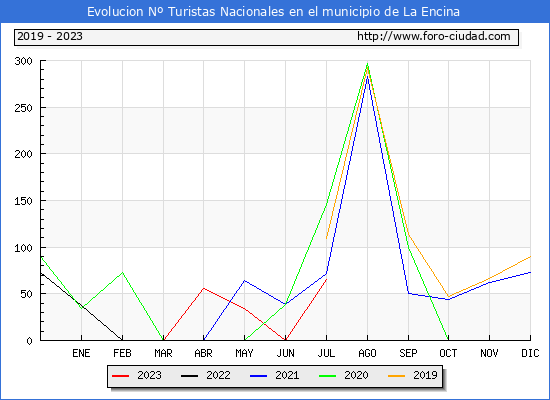This screenshot has height=400, width=550.
Task: Click the blue 2021 line point at SEP
Action: tap(408, 293)
